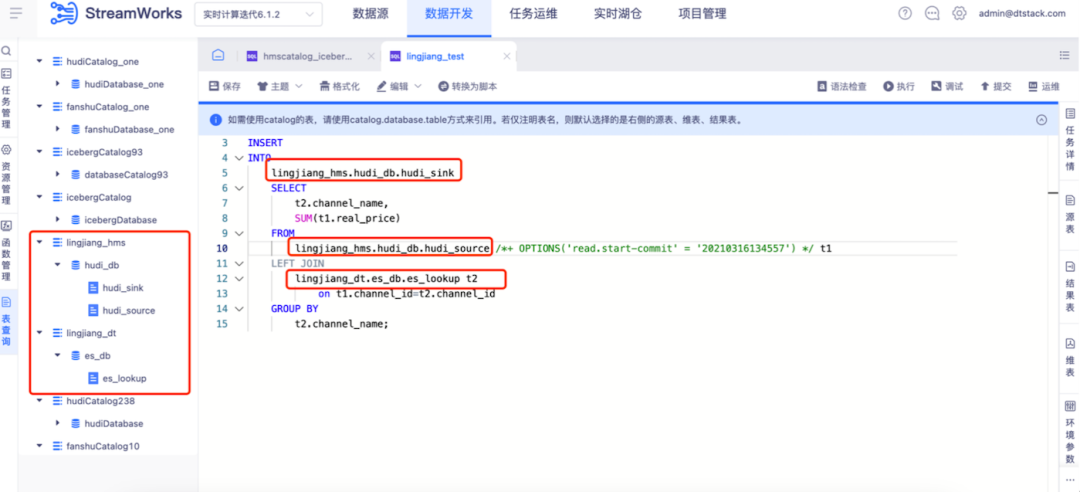
Task: Click line 15 t2.channel_name; in editor
Action: tap(342, 323)
